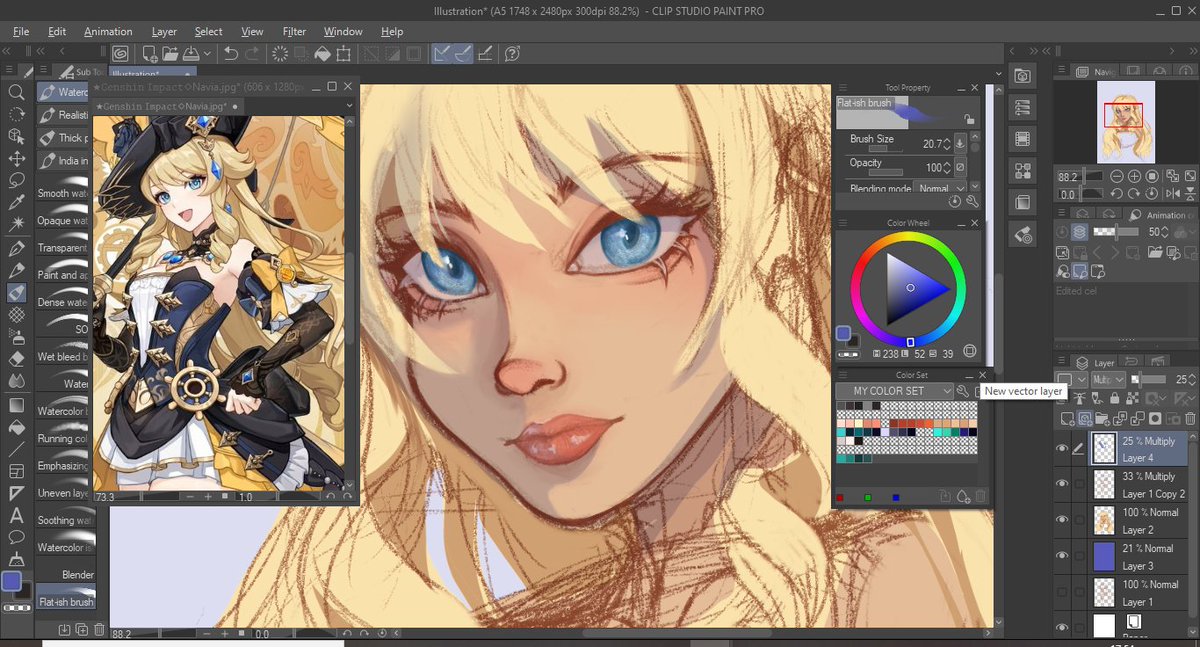This screenshot has height=647, width=1200.
Task: Open the Navia.jpg tab list chevron
Action: point(349,105)
